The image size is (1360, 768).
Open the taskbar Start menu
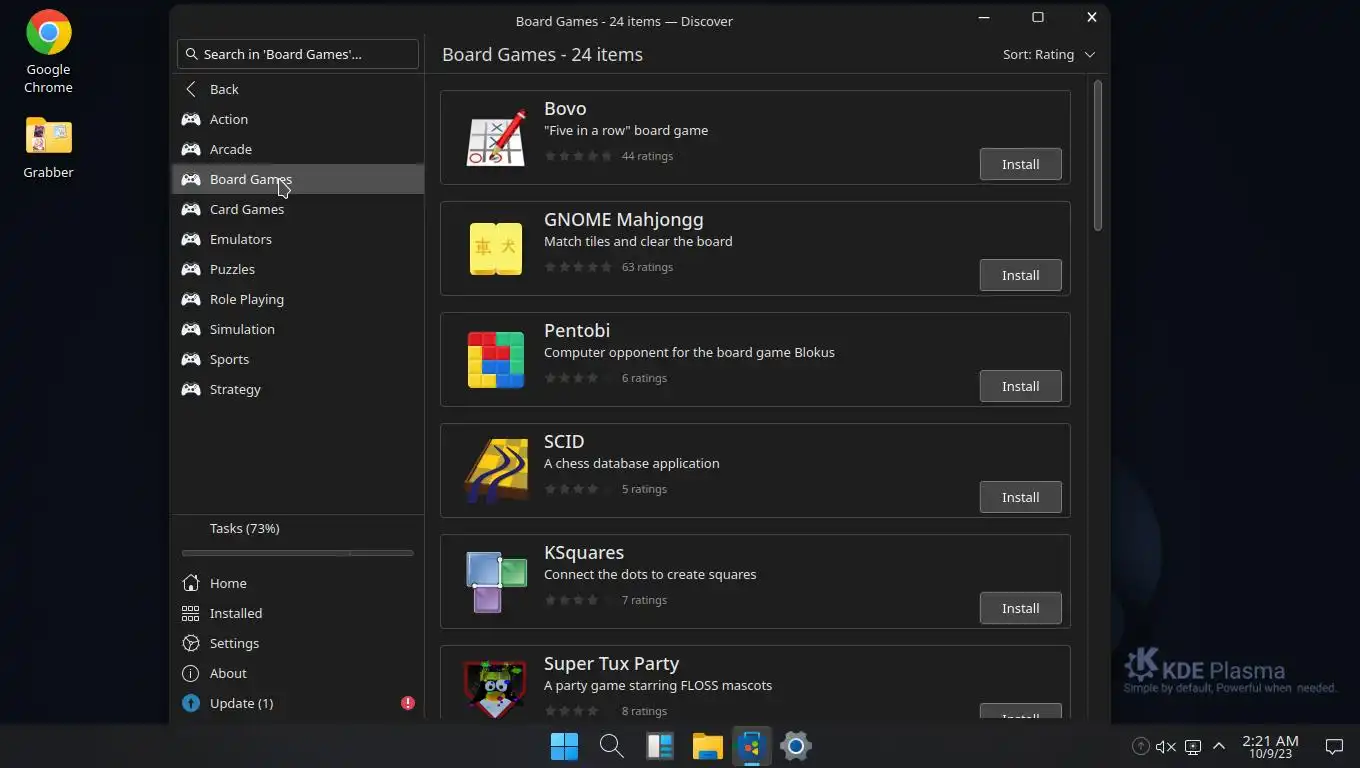[x=564, y=746]
